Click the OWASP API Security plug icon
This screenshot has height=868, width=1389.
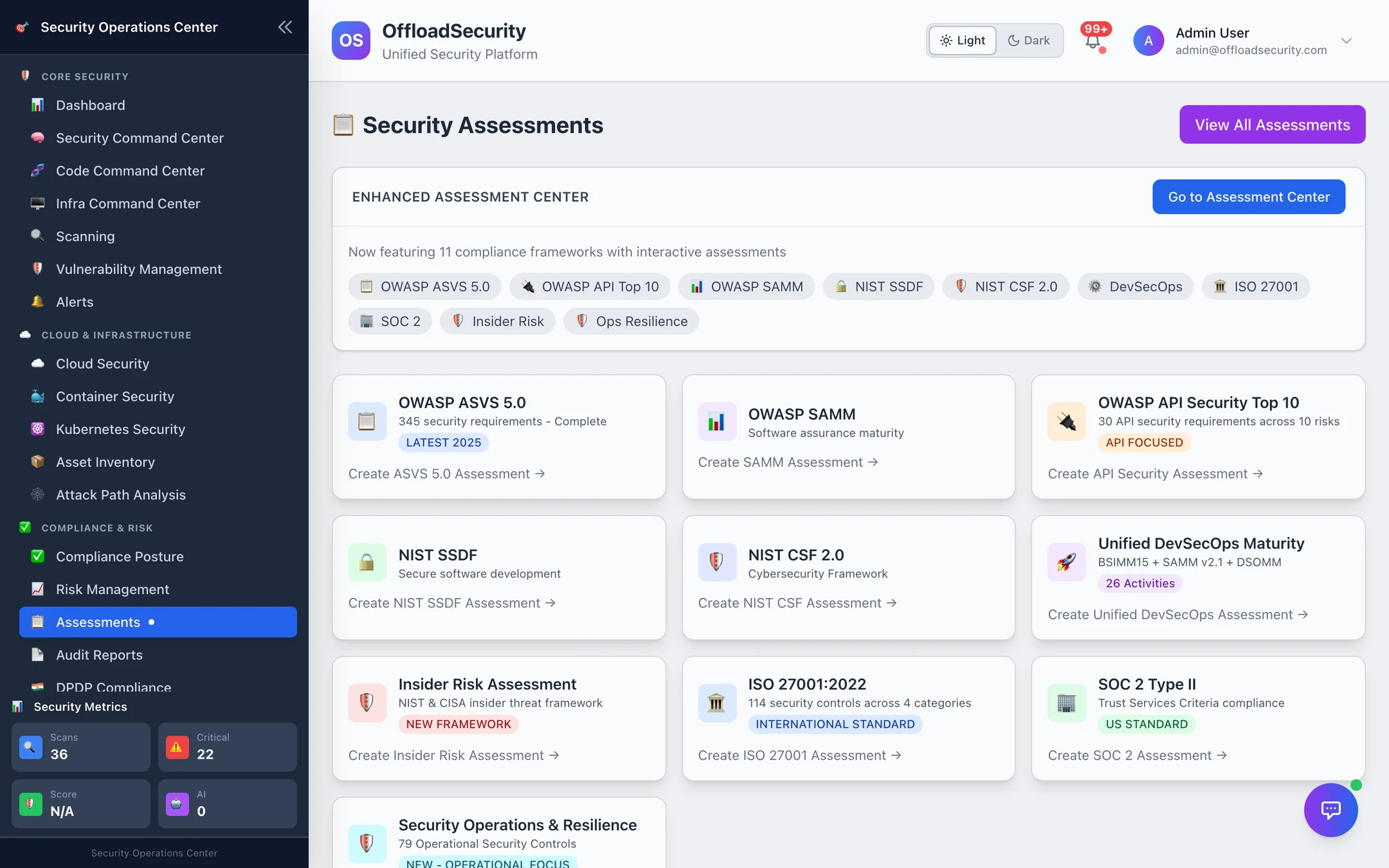pos(1067,421)
